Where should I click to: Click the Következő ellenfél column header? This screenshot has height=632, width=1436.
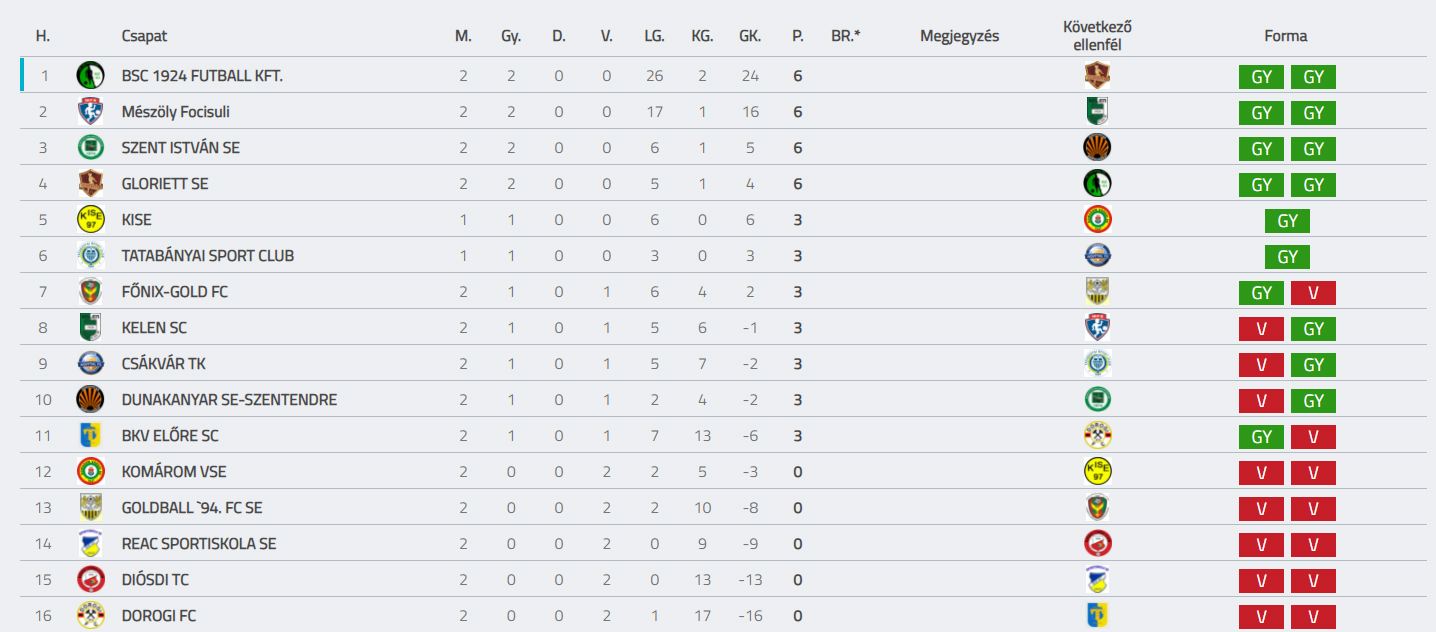click(1097, 36)
